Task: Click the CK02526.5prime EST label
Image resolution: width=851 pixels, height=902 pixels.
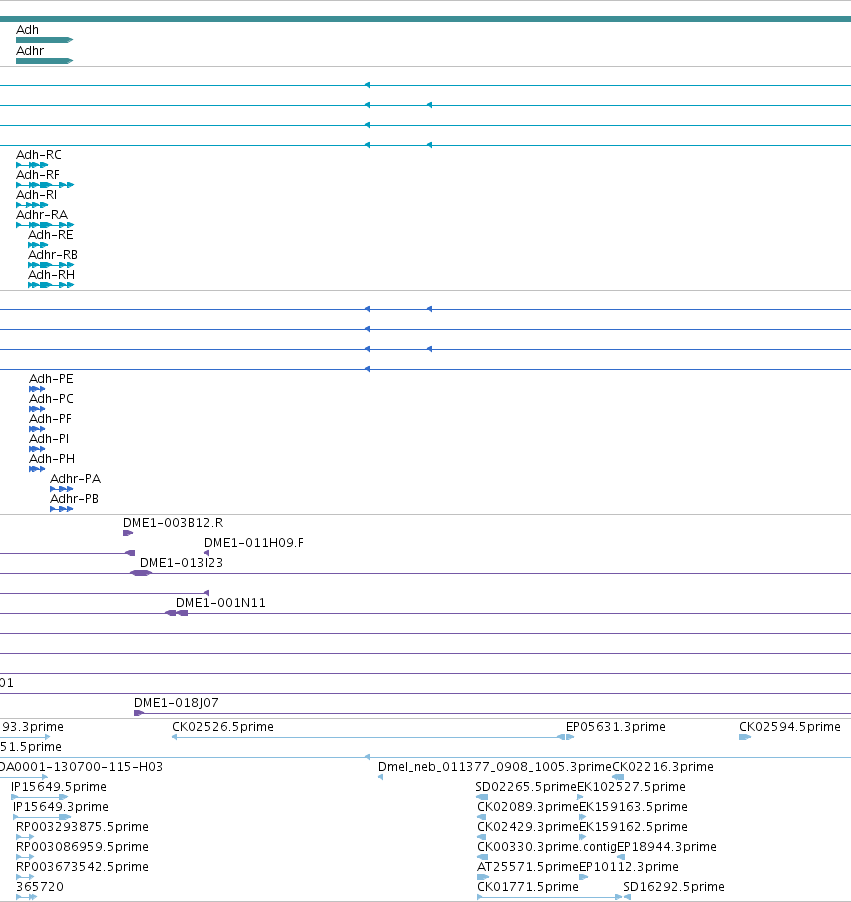Action: [223, 727]
